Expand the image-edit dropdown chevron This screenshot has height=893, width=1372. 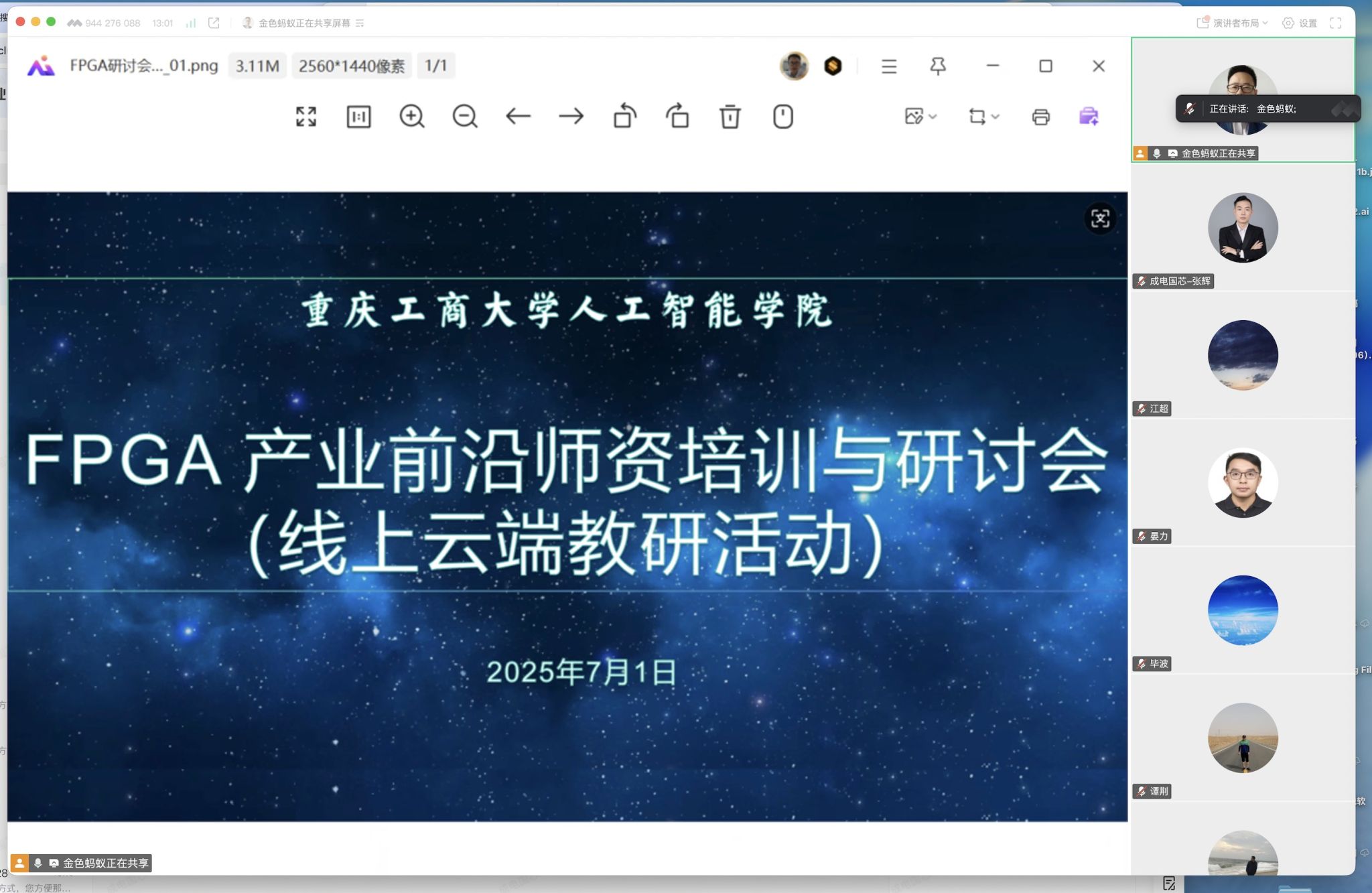(931, 117)
